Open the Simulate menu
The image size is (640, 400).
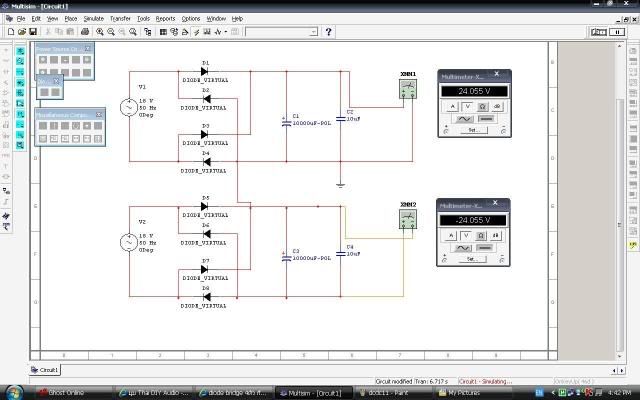pyautogui.click(x=93, y=18)
